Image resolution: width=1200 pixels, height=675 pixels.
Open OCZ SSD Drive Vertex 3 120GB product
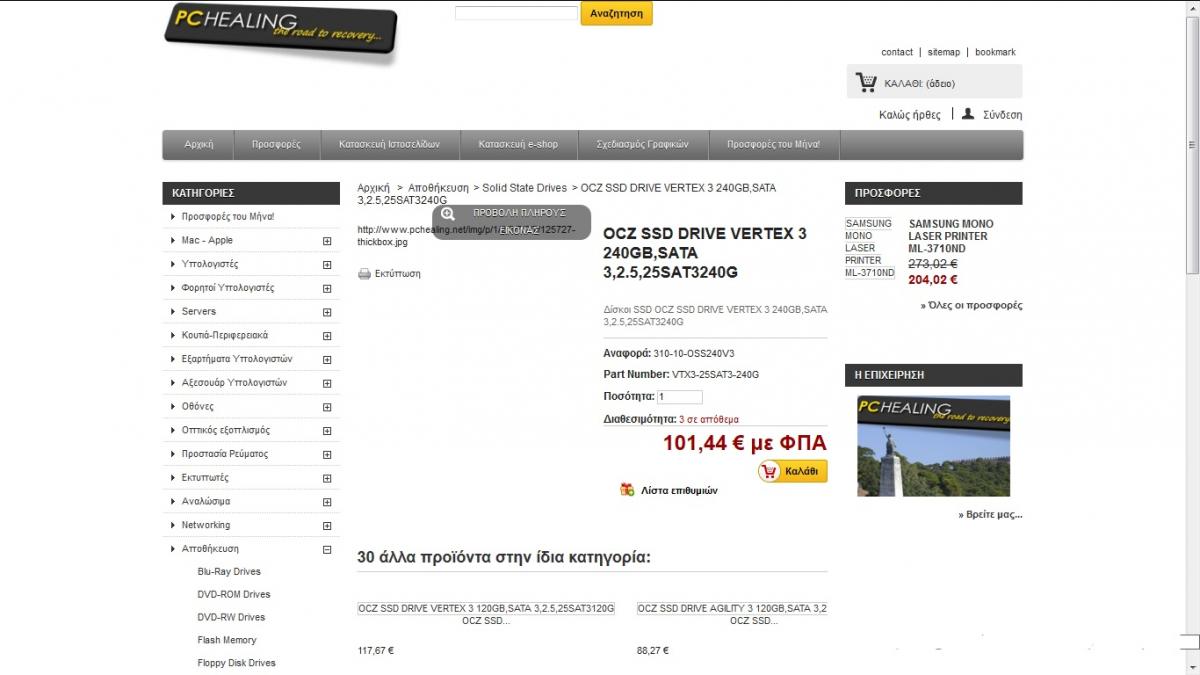486,608
